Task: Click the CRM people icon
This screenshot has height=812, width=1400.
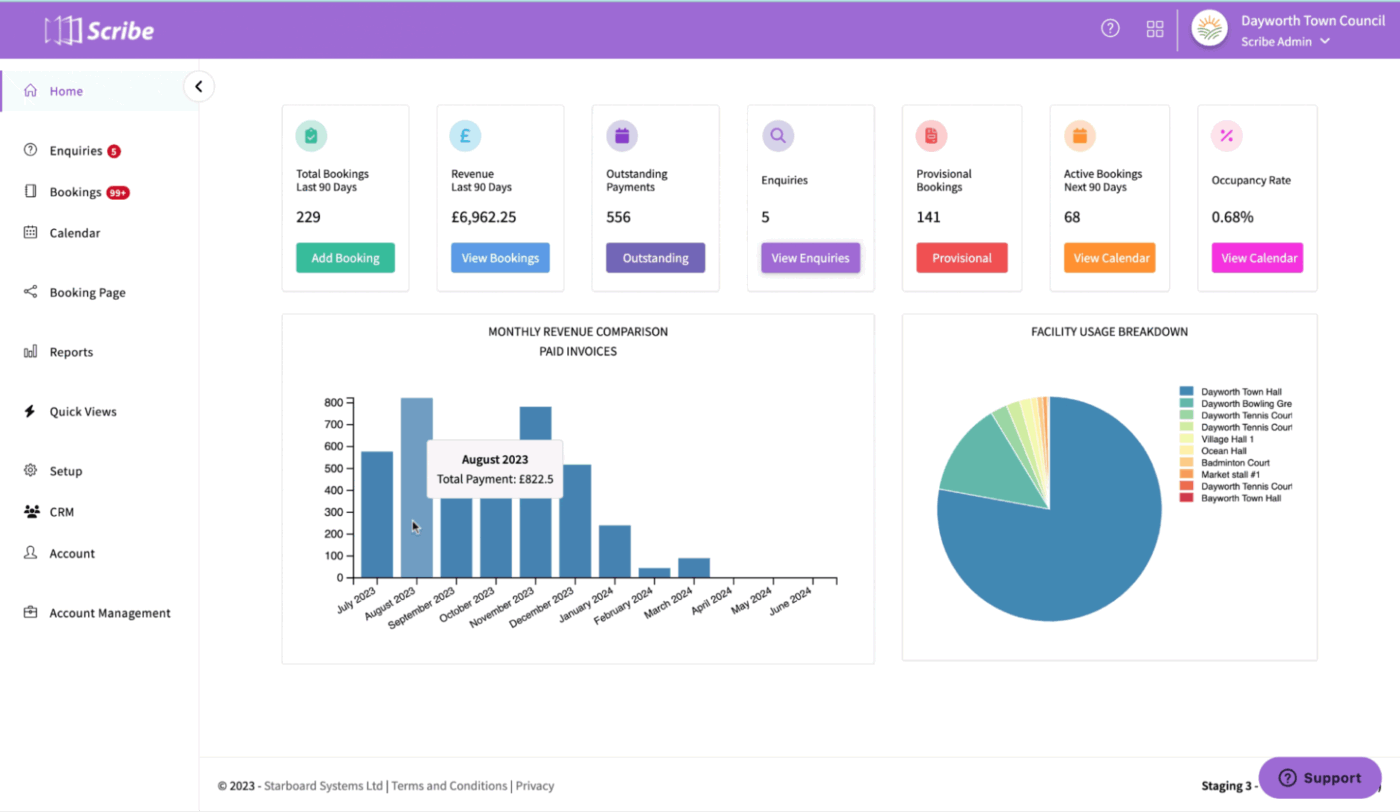Action: pyautogui.click(x=29, y=511)
